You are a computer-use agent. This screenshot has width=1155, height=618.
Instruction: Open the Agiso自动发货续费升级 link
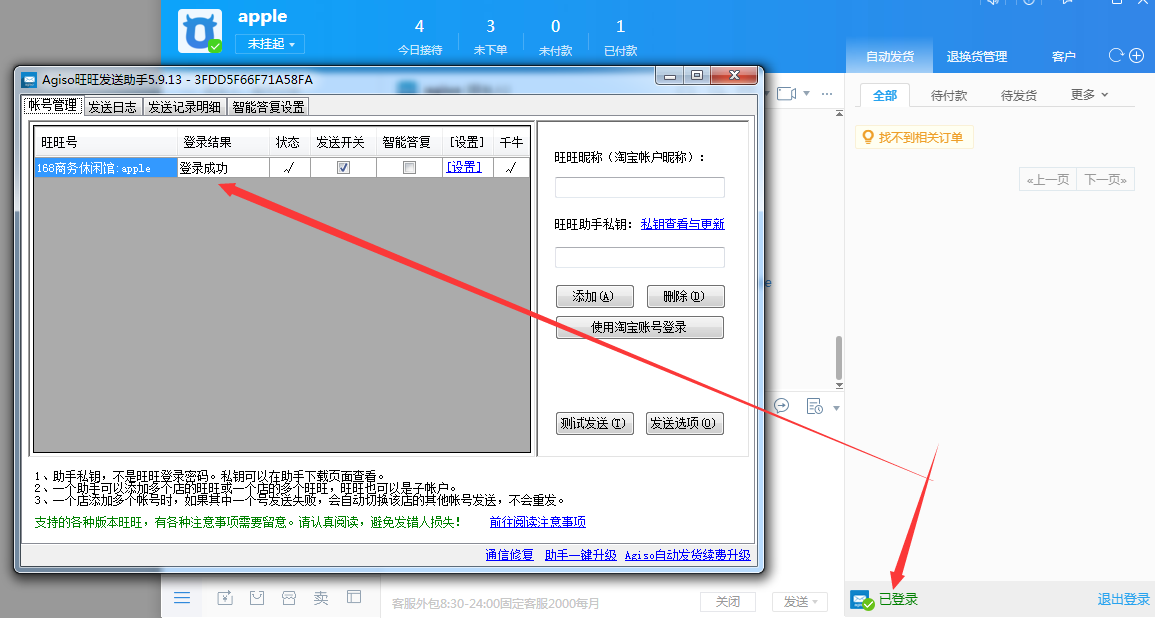pos(687,555)
